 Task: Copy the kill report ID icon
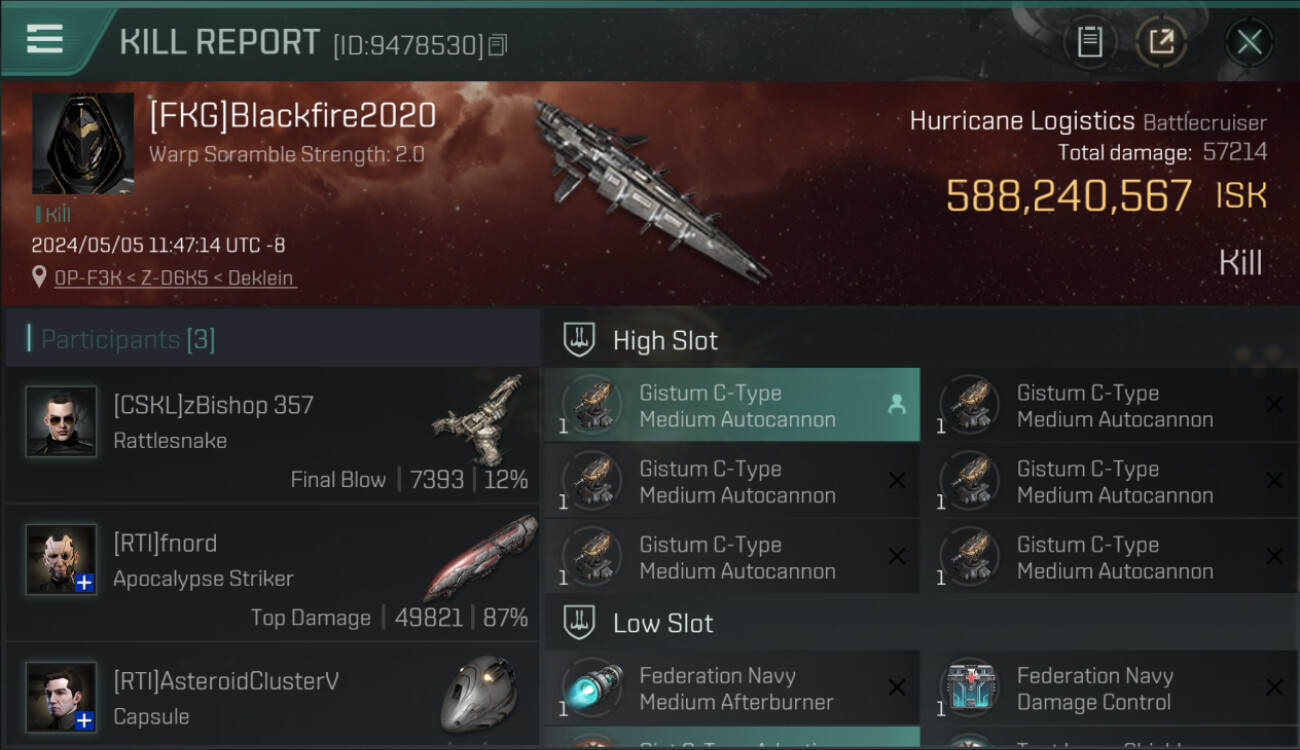[497, 45]
